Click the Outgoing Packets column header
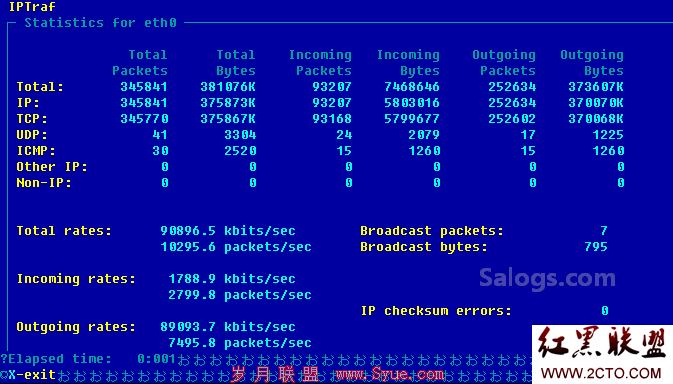 pyautogui.click(x=504, y=63)
